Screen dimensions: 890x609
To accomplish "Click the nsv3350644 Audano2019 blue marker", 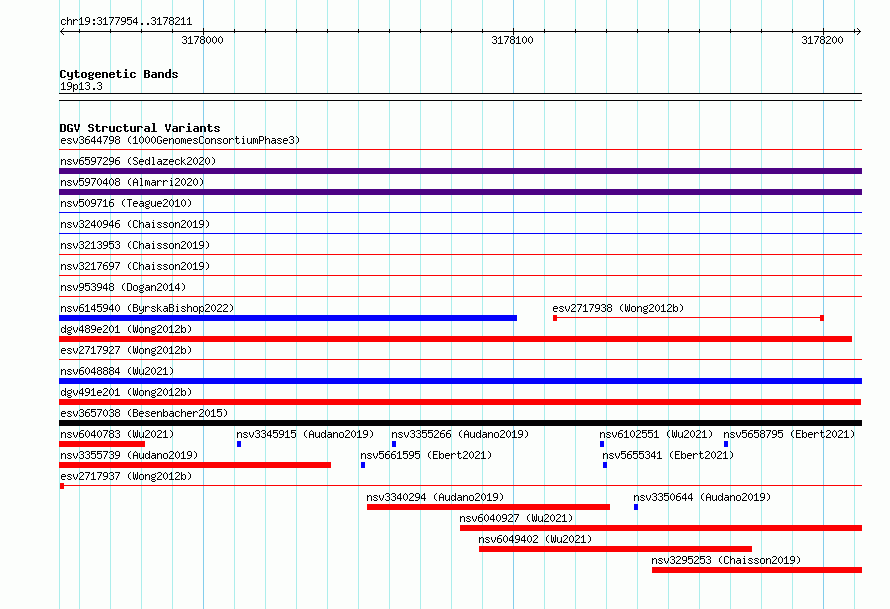I will coord(636,507).
